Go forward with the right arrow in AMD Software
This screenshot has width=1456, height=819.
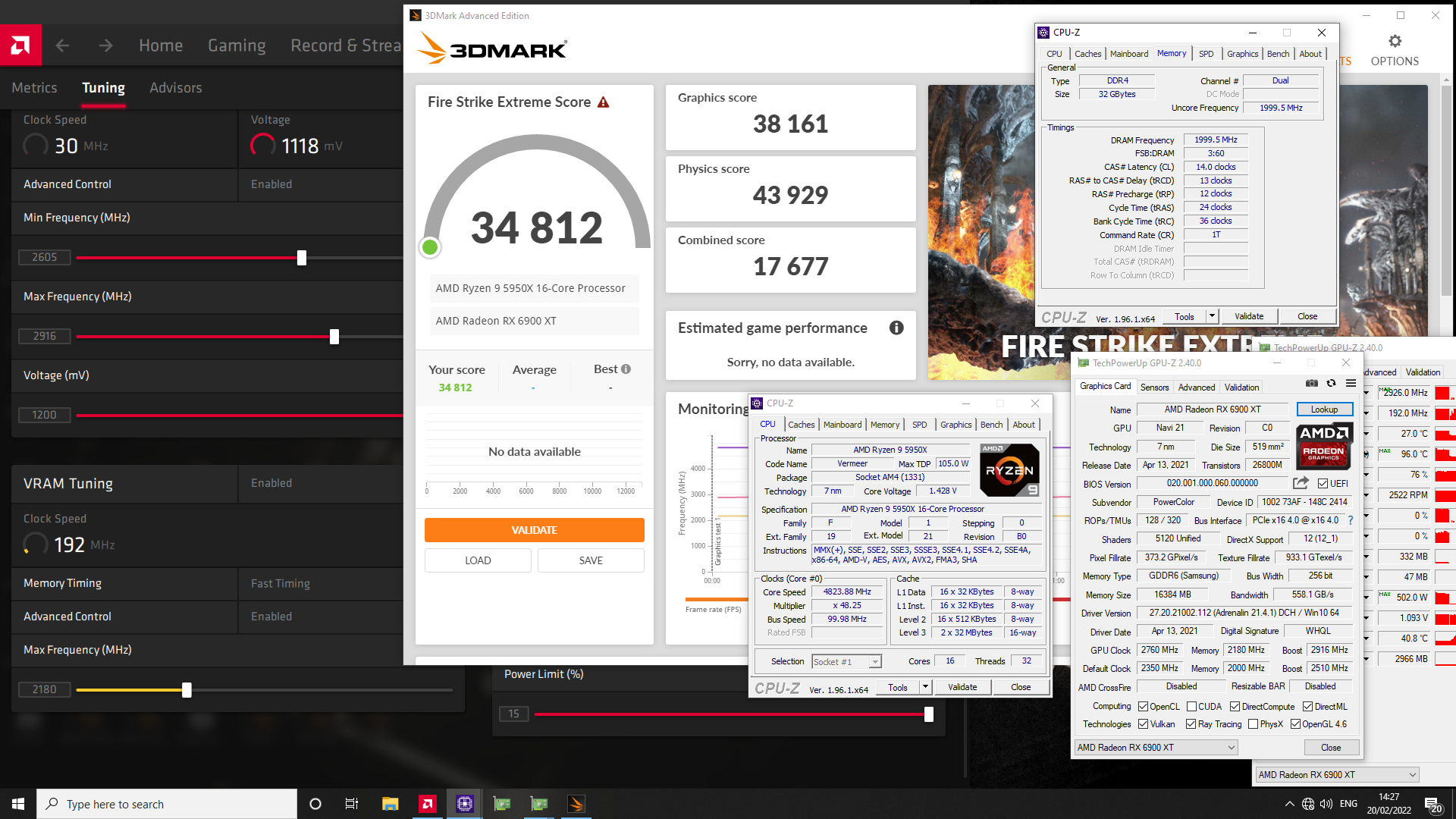(105, 45)
